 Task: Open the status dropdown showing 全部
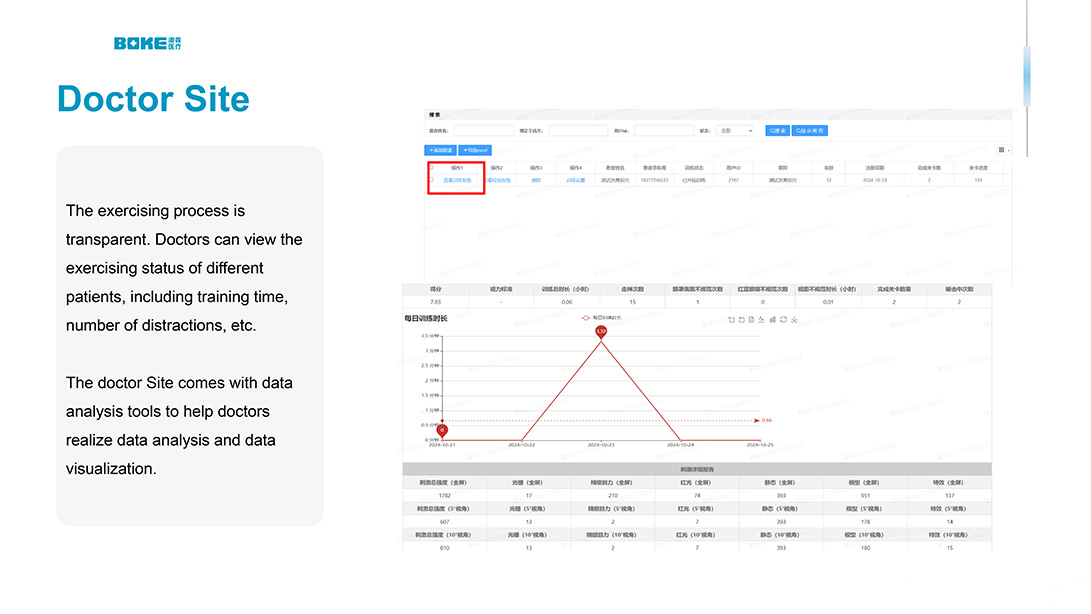pyautogui.click(x=736, y=130)
